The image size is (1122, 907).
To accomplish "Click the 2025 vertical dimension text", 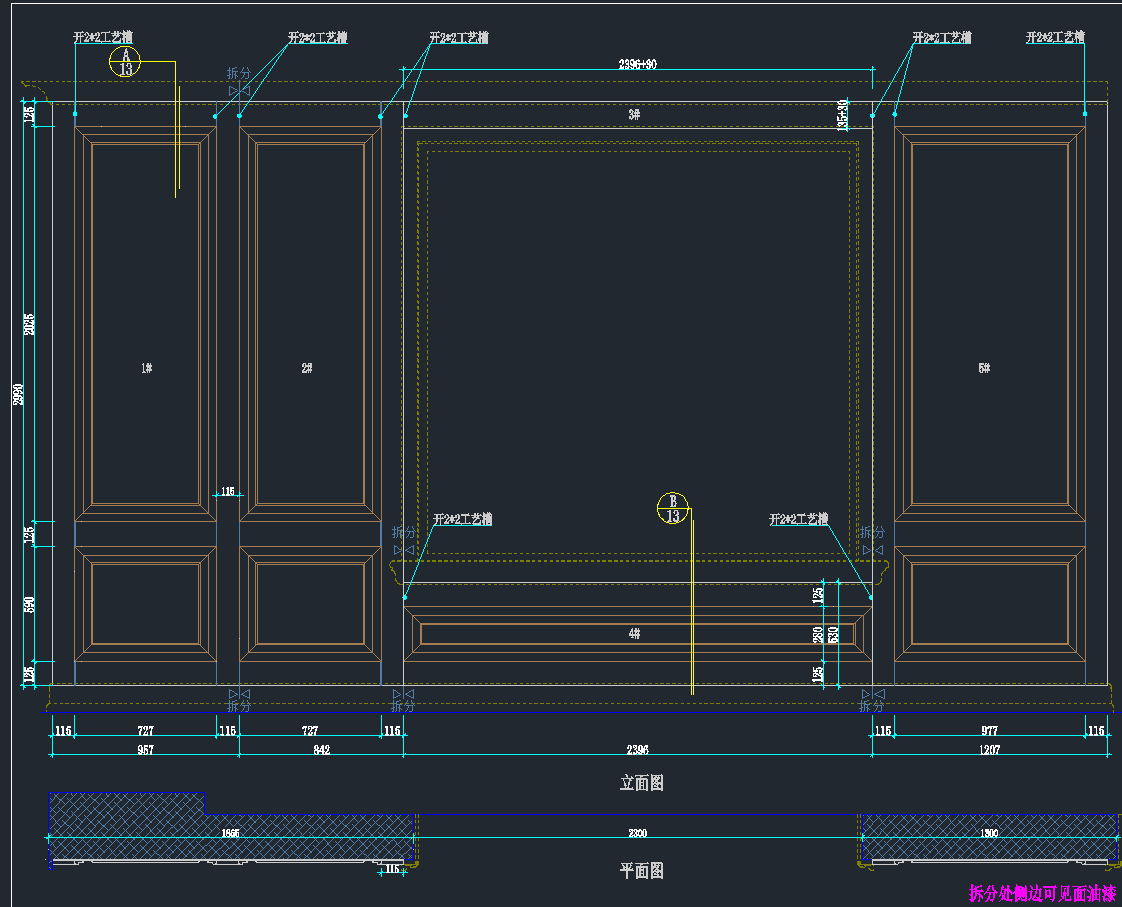I will pos(30,324).
